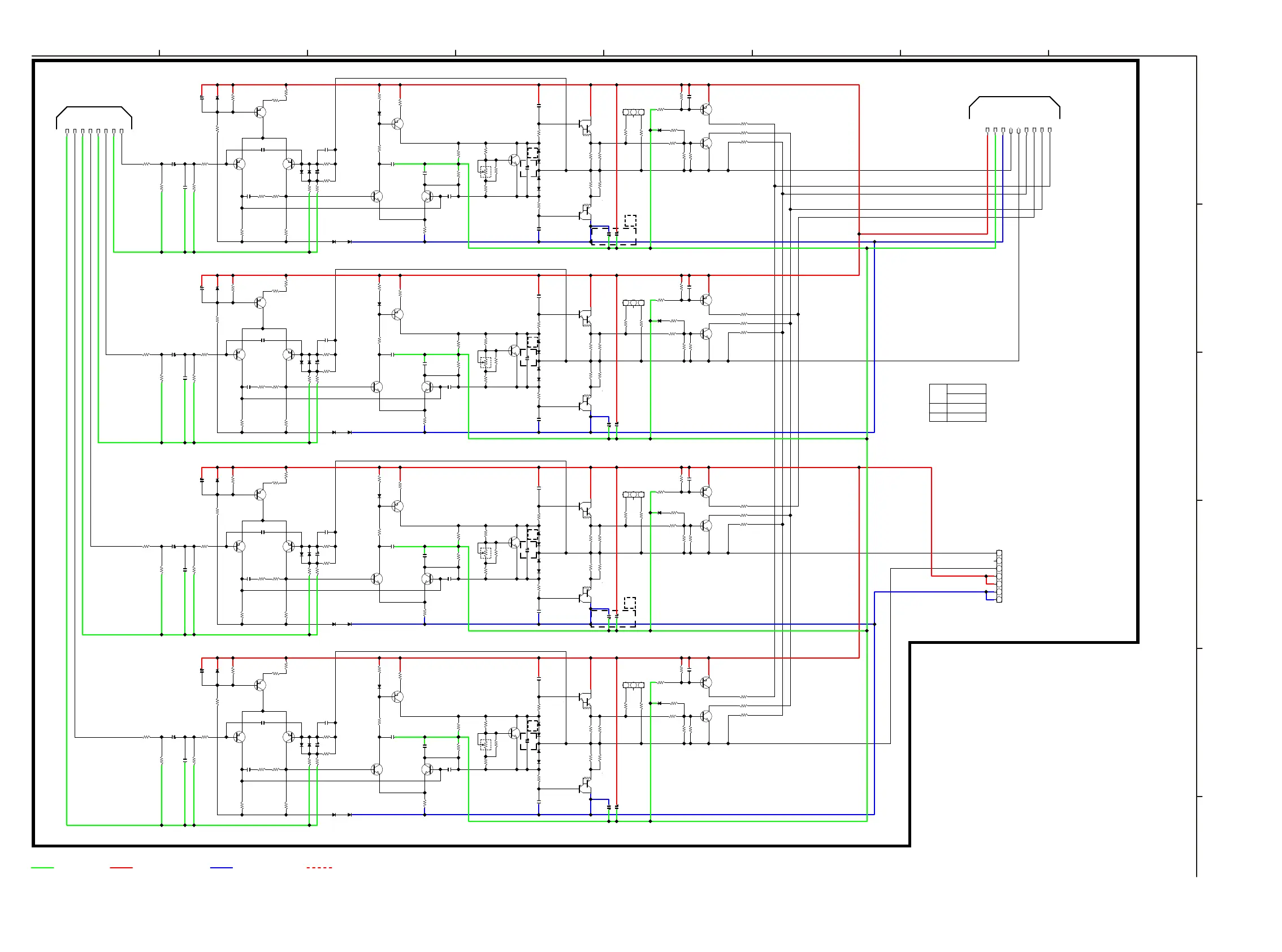Screen dimensions: 1282x952
Task: Click top-right connector pin with red wire
Action: [x=987, y=130]
